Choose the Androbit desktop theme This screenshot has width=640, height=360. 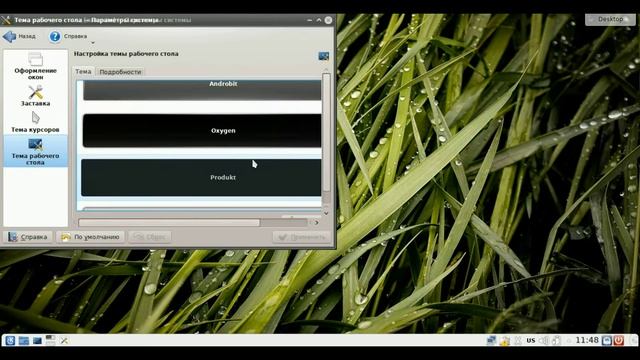tap(202, 90)
